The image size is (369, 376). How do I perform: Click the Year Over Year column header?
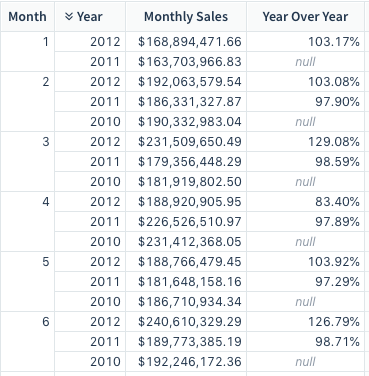pyautogui.click(x=305, y=17)
